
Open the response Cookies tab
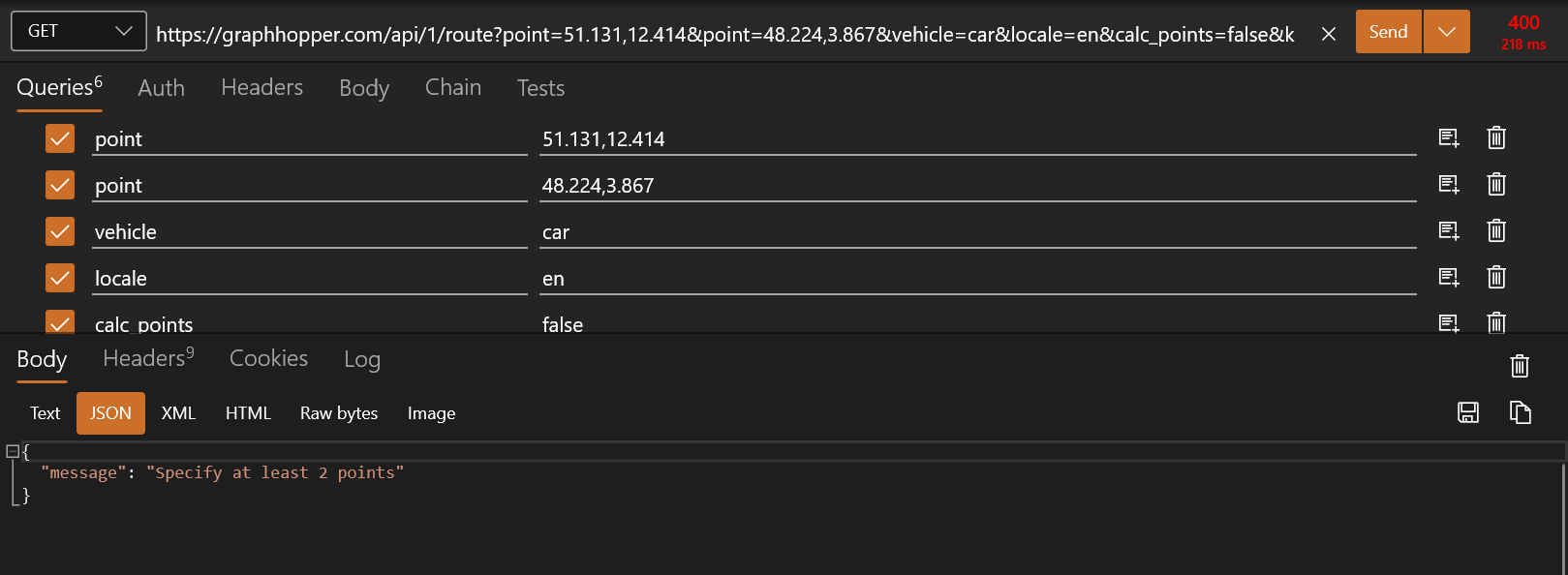pos(268,359)
